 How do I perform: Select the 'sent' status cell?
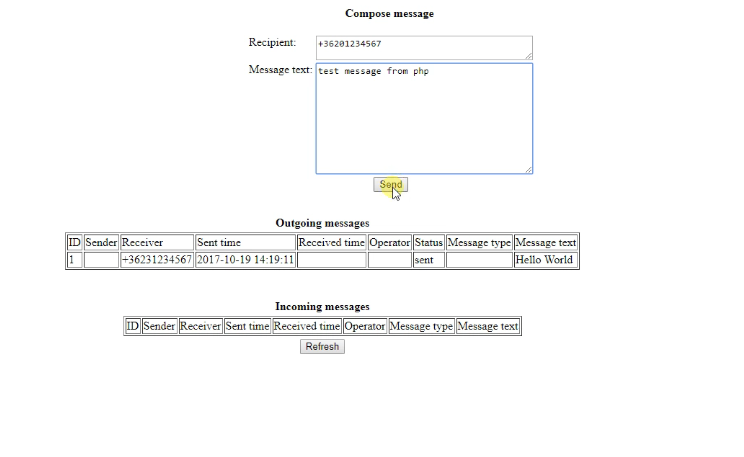click(428, 260)
